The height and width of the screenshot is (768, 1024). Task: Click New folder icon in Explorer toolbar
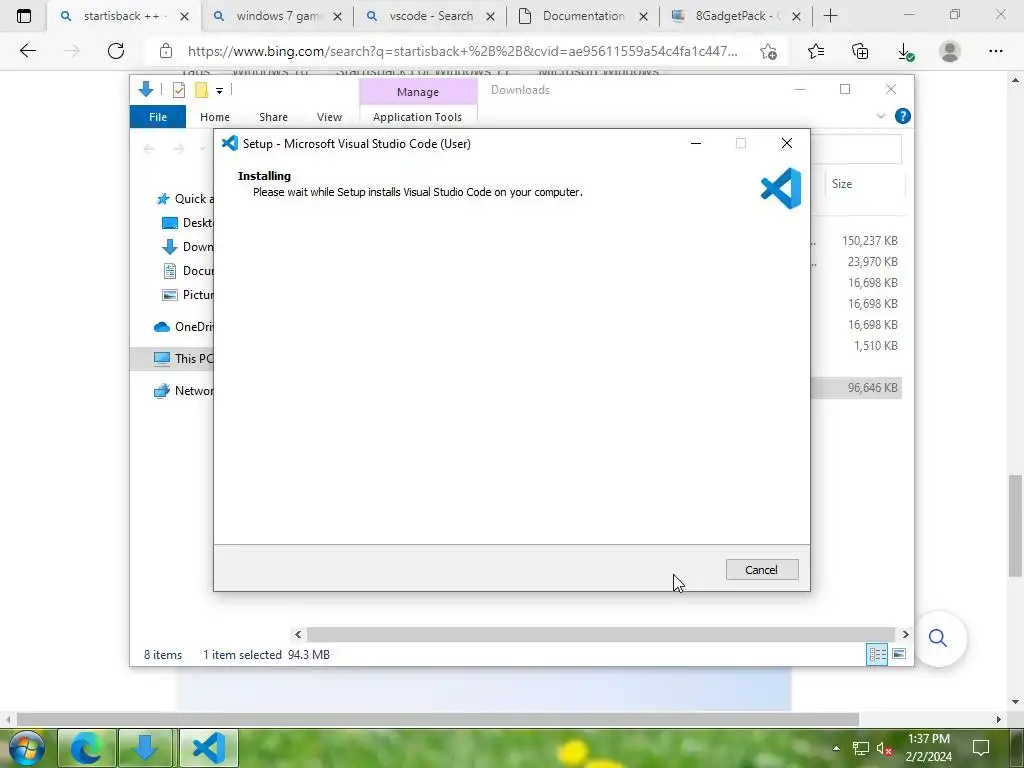[201, 90]
